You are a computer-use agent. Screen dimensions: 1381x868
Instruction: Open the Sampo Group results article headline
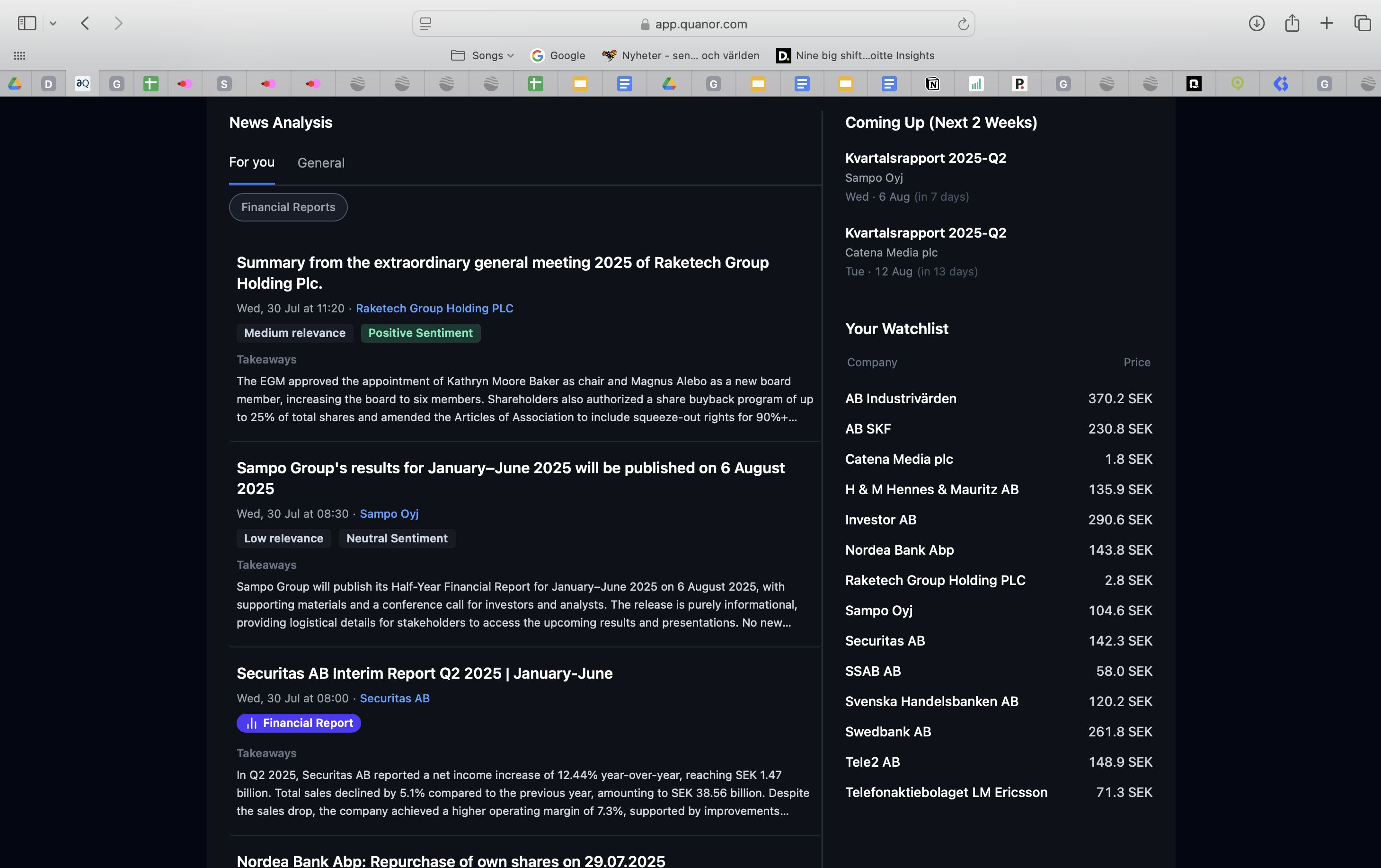pos(510,478)
